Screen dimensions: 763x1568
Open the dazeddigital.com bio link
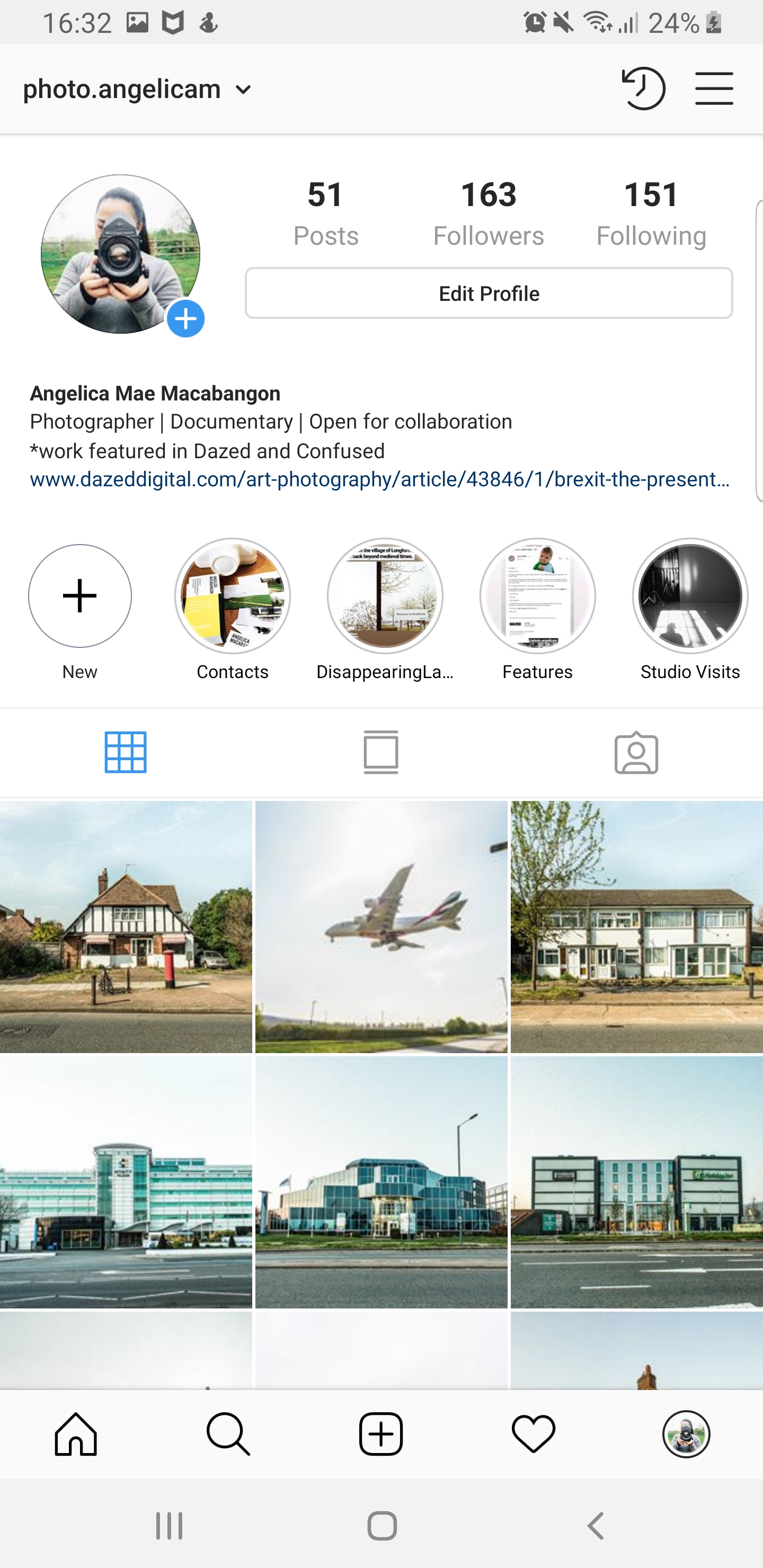380,479
